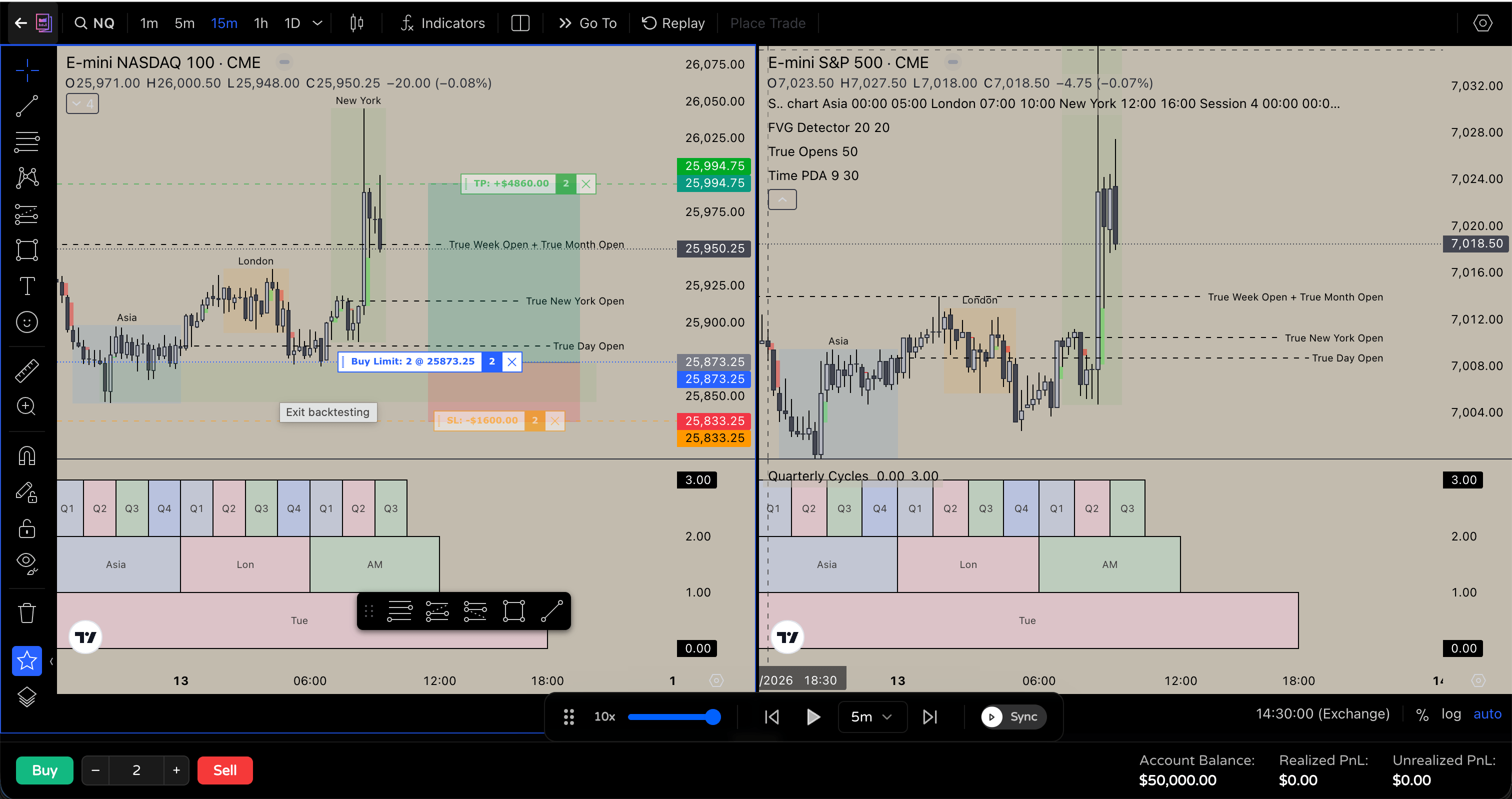
Task: Choose the ruler measure tool
Action: coord(26,370)
